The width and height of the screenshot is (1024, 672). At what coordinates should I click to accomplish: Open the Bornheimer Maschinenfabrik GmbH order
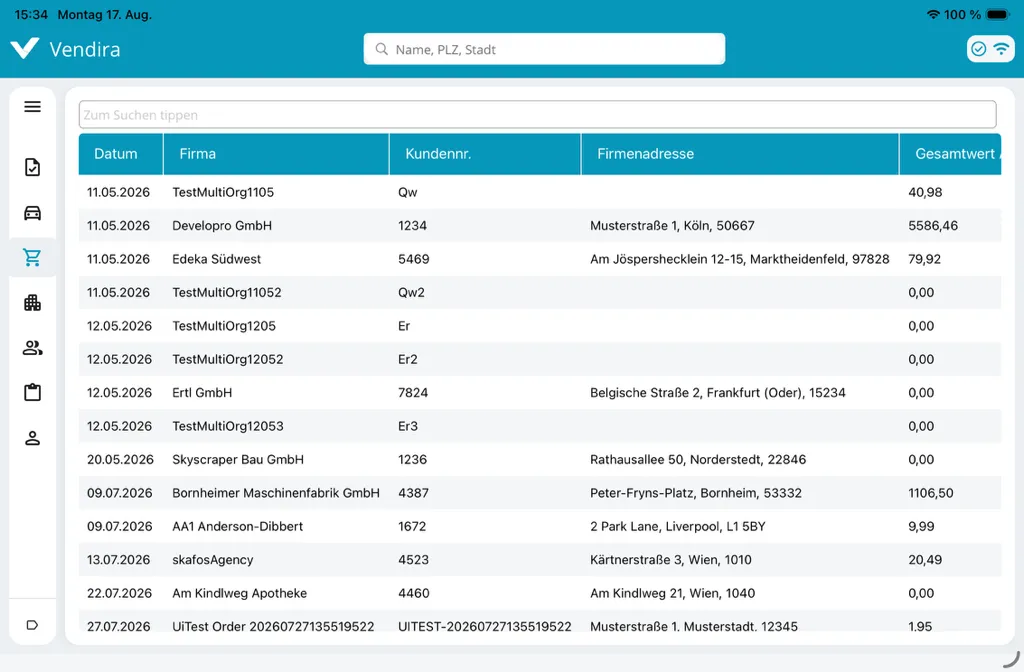click(x=540, y=492)
